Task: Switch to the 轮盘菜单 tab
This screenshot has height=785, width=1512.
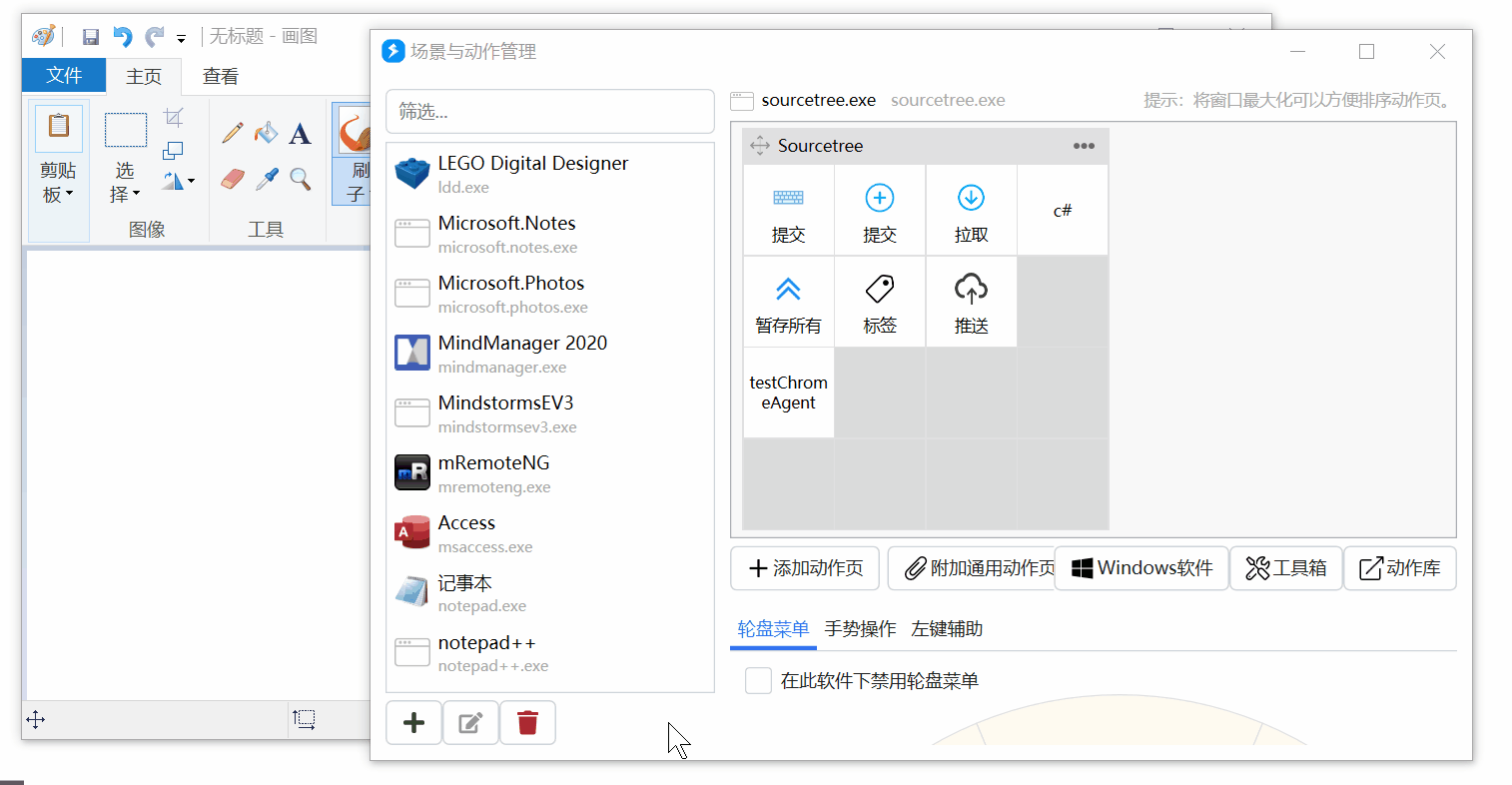Action: pos(773,629)
